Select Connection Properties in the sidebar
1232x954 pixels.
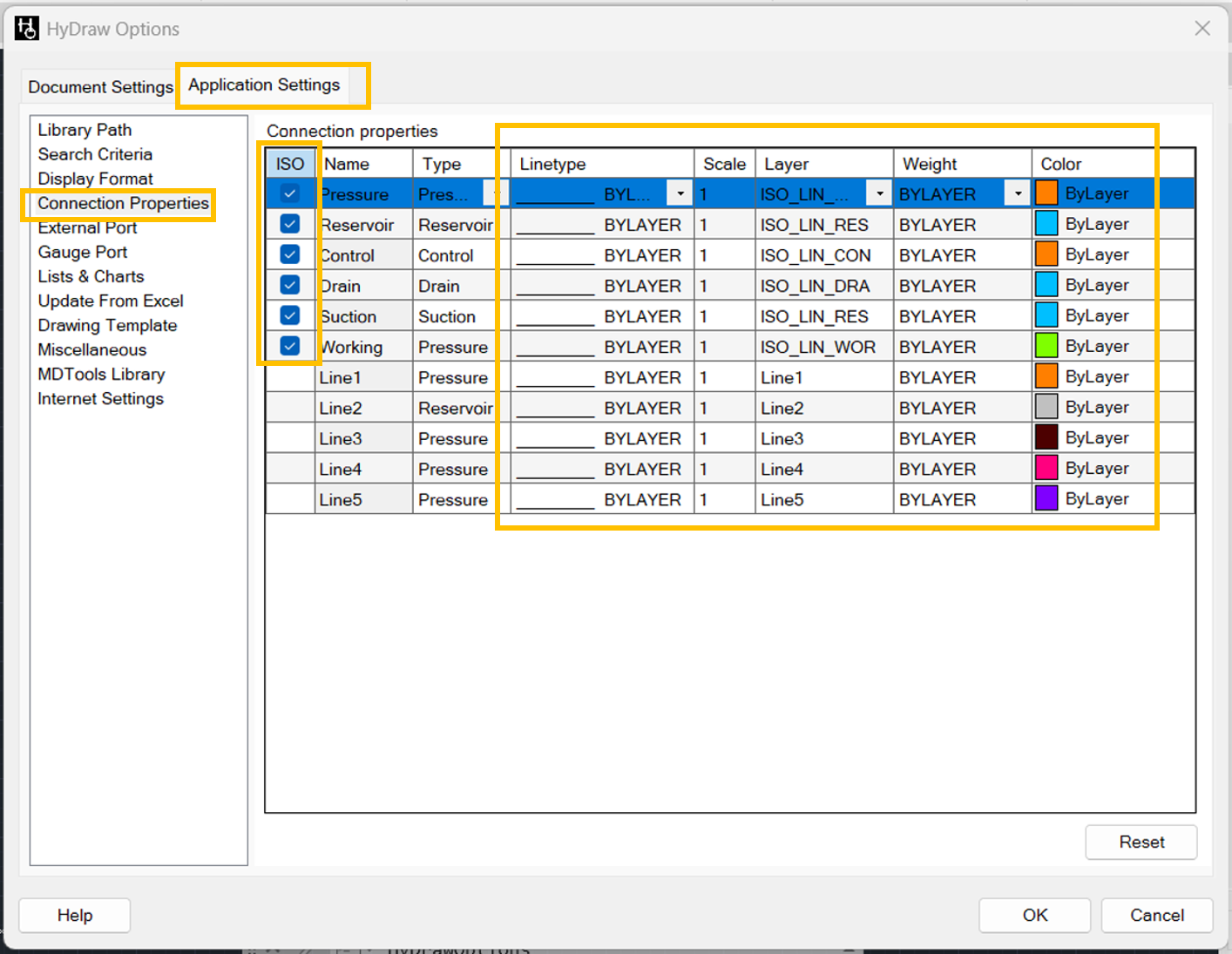123,203
